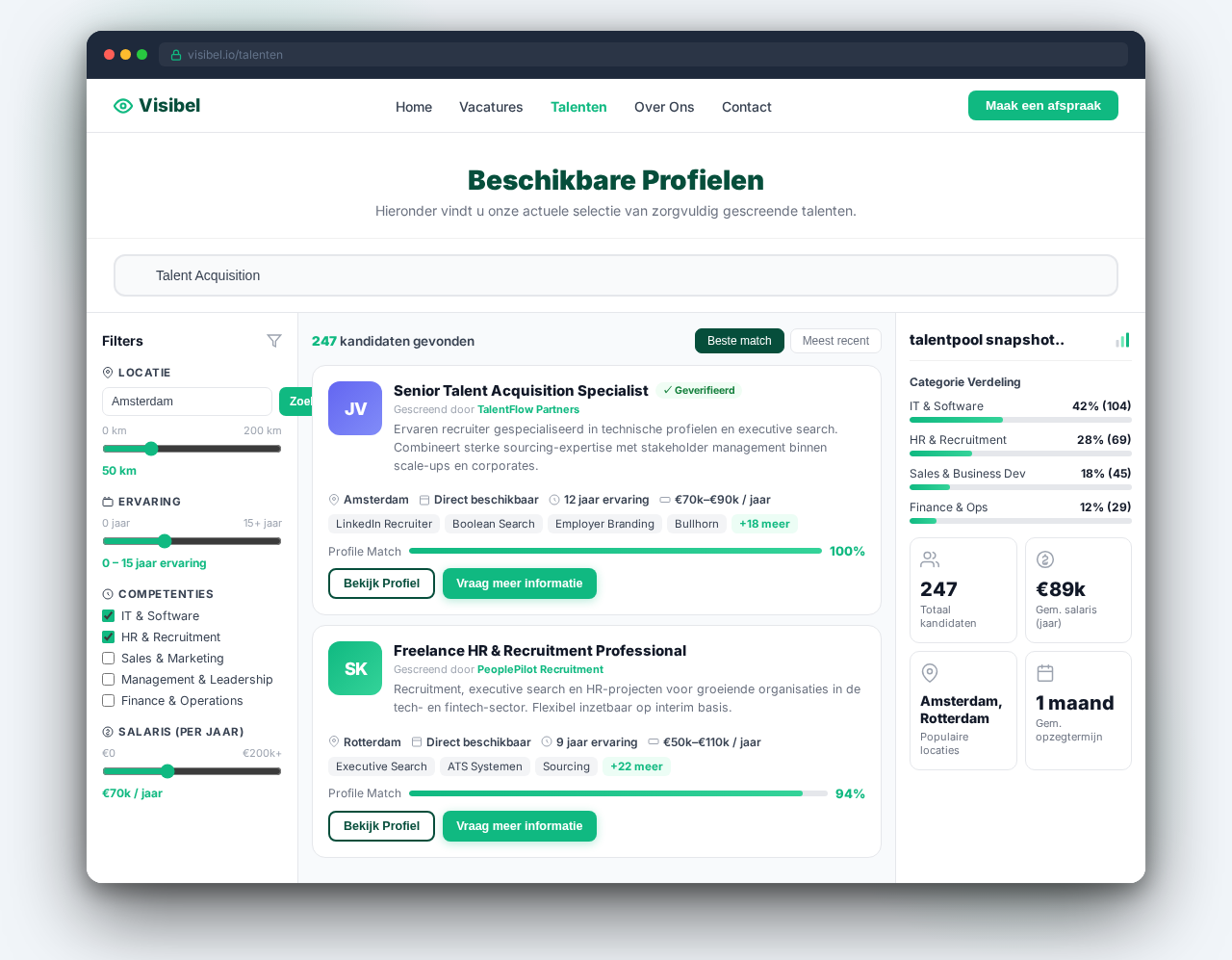Image resolution: width=1232 pixels, height=960 pixels.
Task: Click the people icon above 247 totaal kandidaten
Action: coord(930,559)
